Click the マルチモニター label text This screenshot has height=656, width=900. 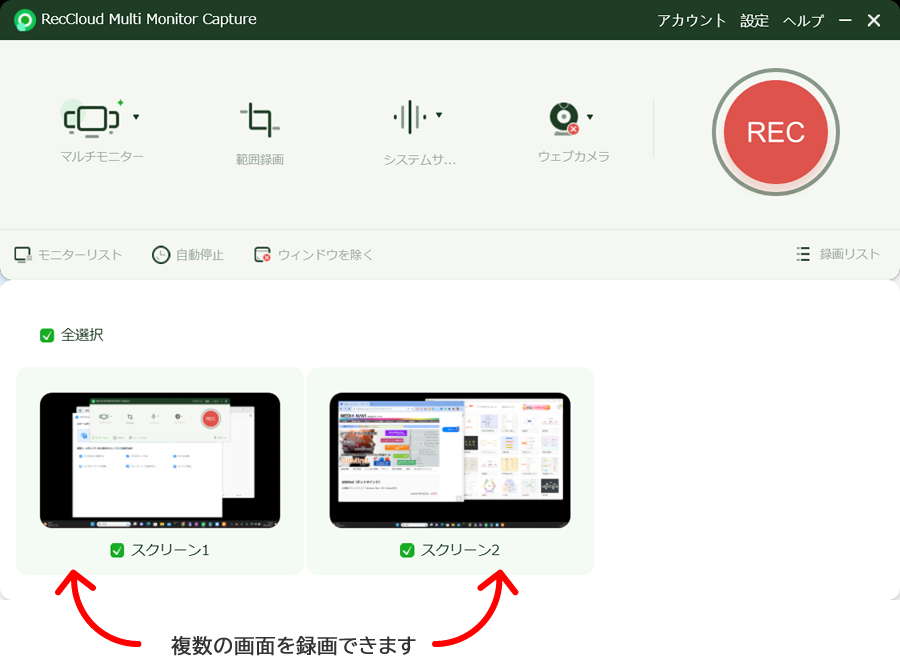click(x=102, y=157)
